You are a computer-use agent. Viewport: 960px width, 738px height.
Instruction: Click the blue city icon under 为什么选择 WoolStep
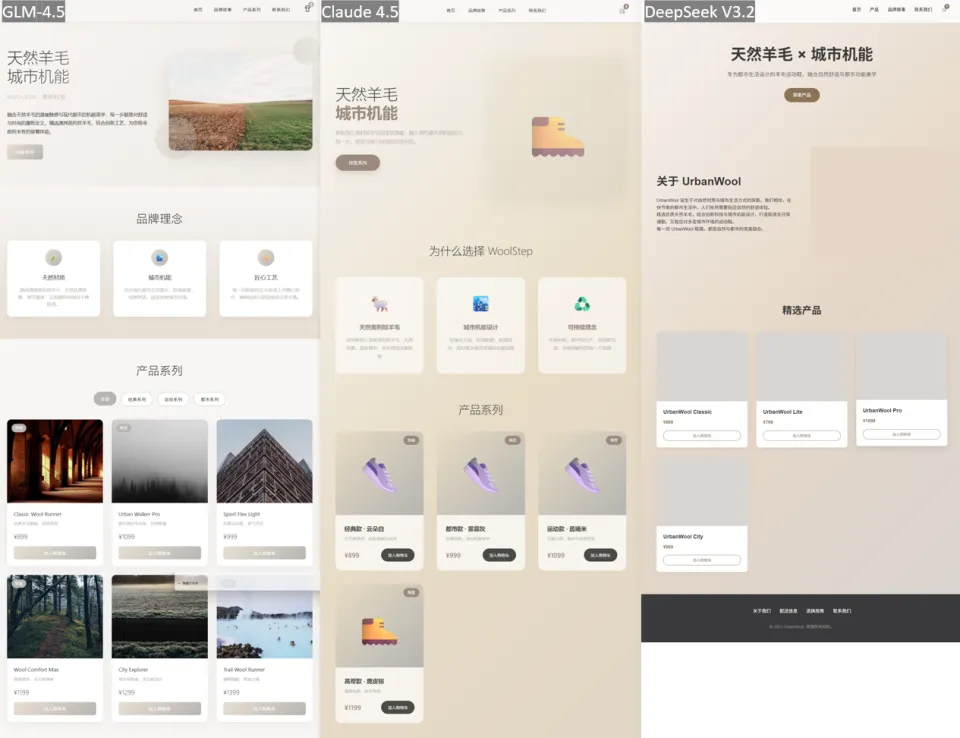(x=480, y=303)
